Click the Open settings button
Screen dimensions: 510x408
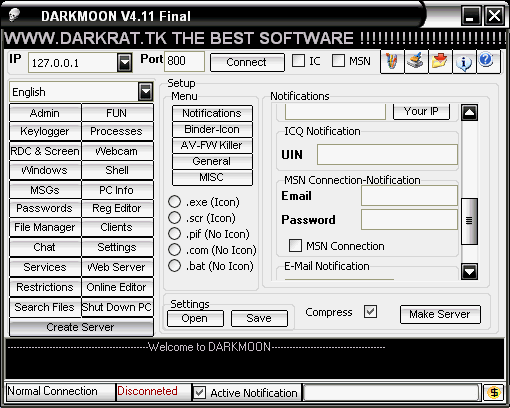pyautogui.click(x=195, y=319)
